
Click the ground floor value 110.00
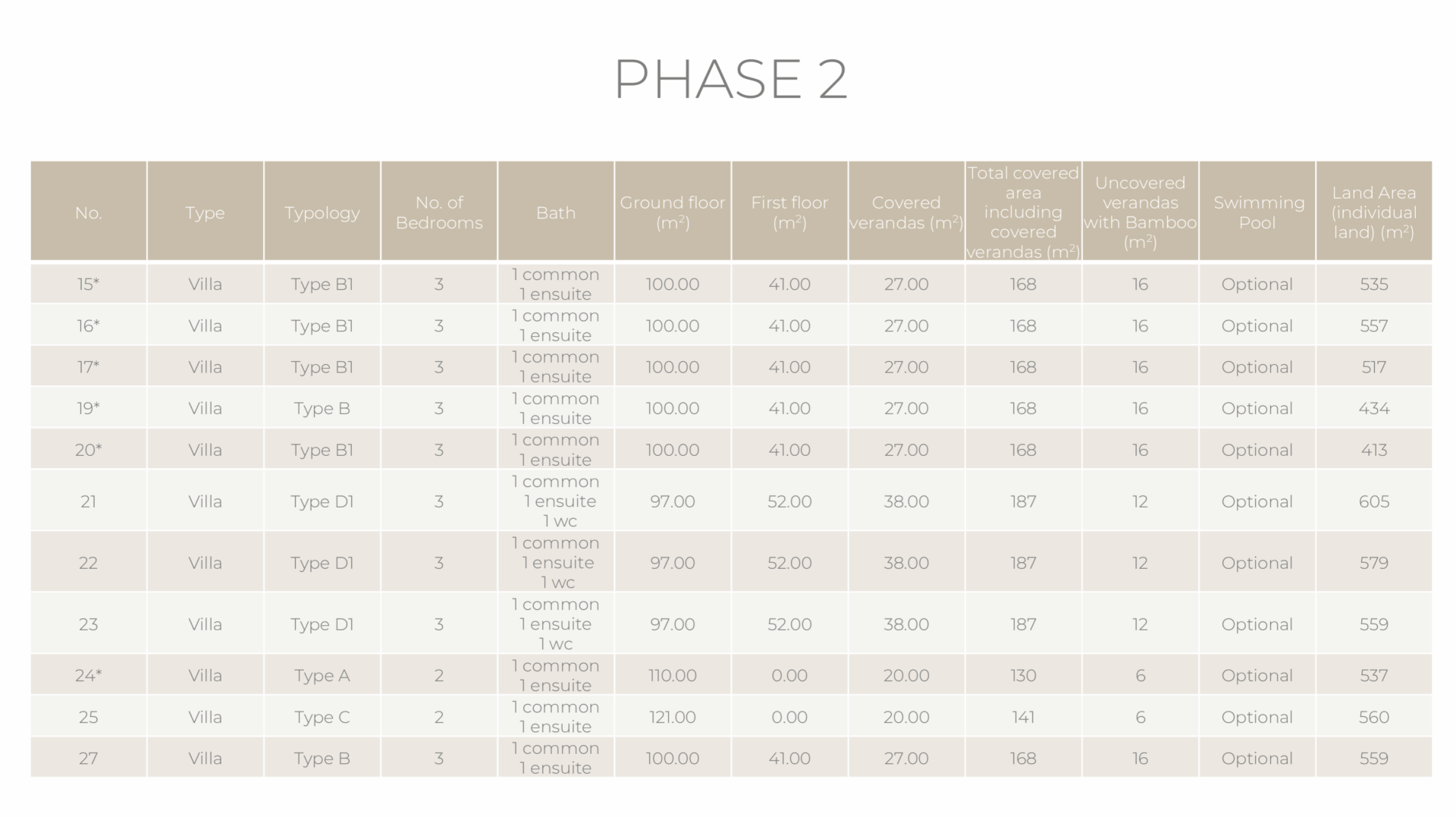tap(673, 676)
